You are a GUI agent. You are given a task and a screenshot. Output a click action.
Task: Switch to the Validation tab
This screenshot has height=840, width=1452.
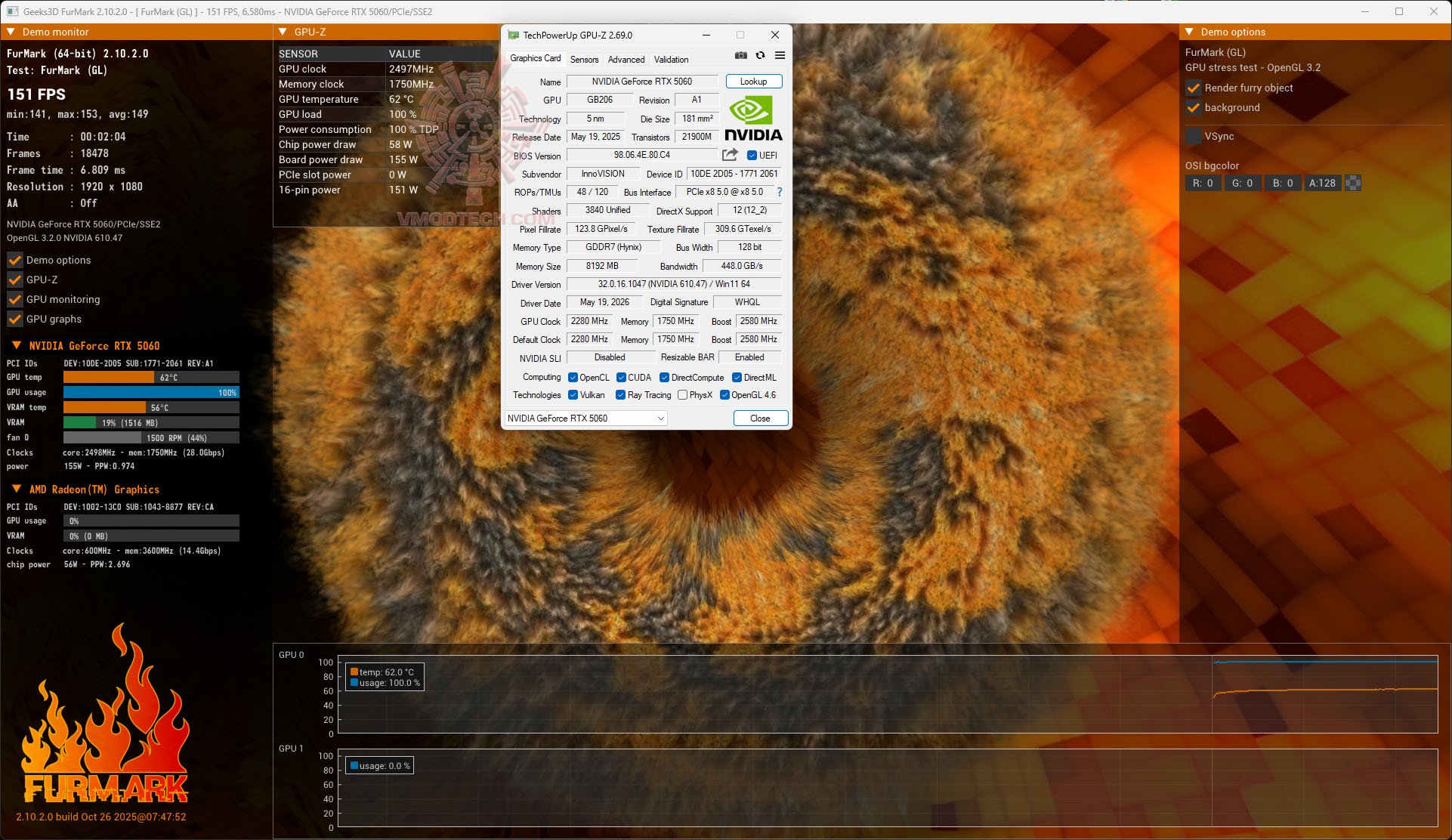point(671,60)
